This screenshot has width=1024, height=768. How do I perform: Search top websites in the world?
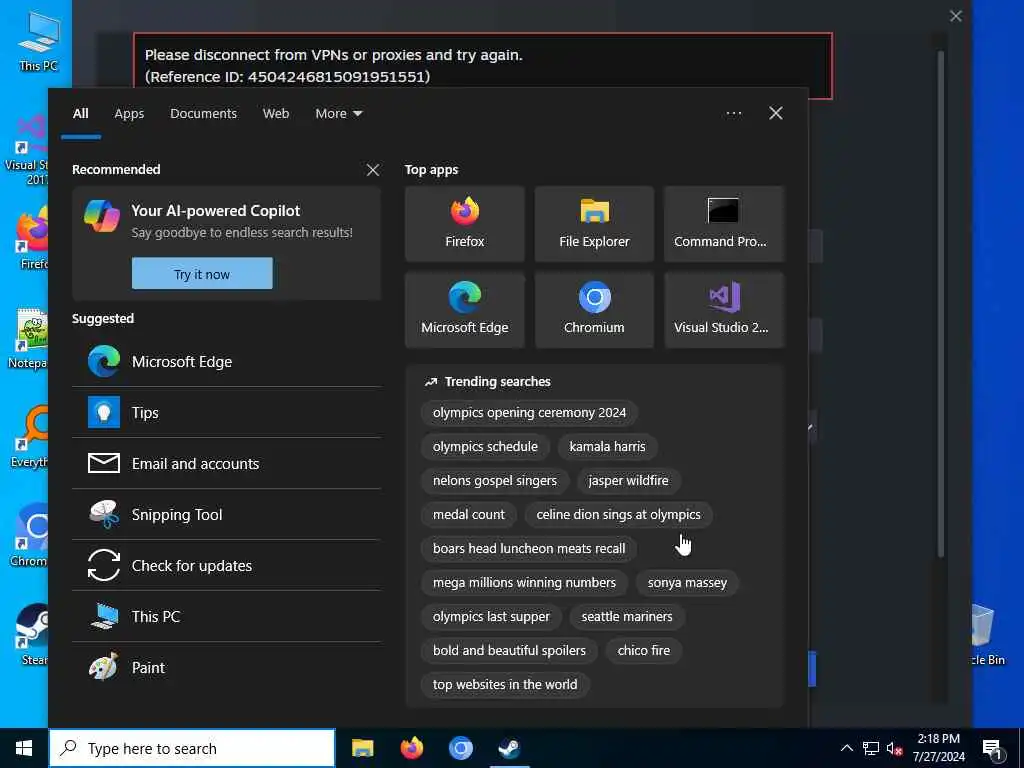pyautogui.click(x=505, y=684)
